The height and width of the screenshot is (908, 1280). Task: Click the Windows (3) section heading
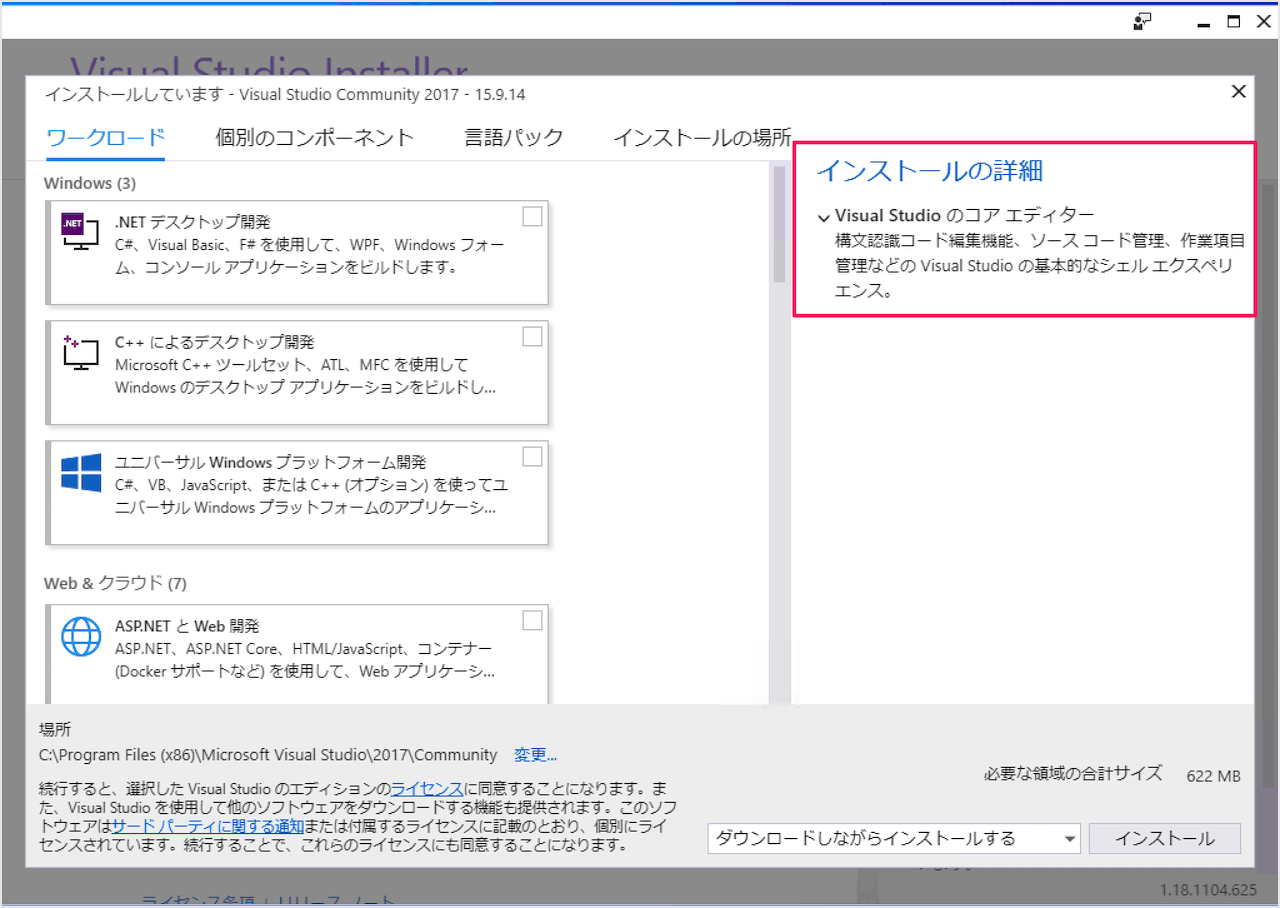click(x=90, y=183)
